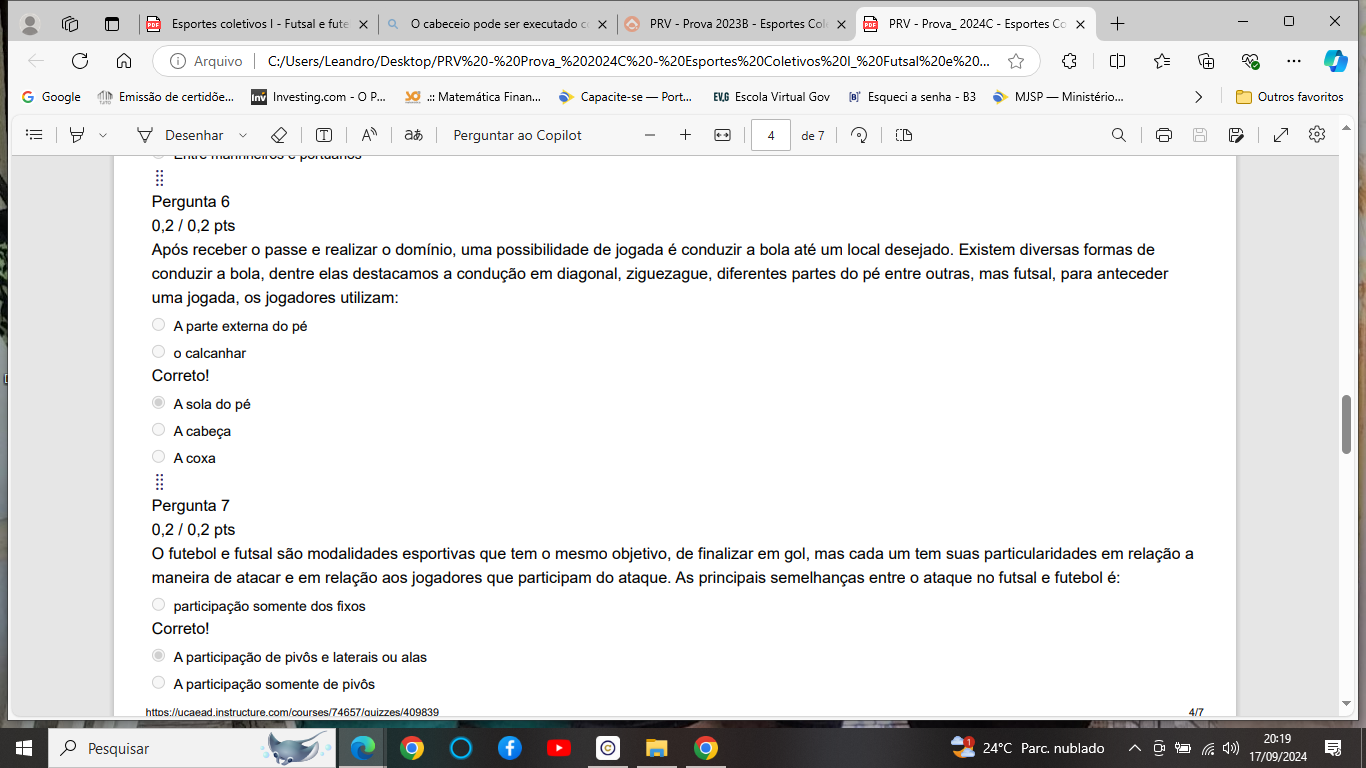1366x768 pixels.
Task: Select option A sola do pé
Action: (x=158, y=403)
